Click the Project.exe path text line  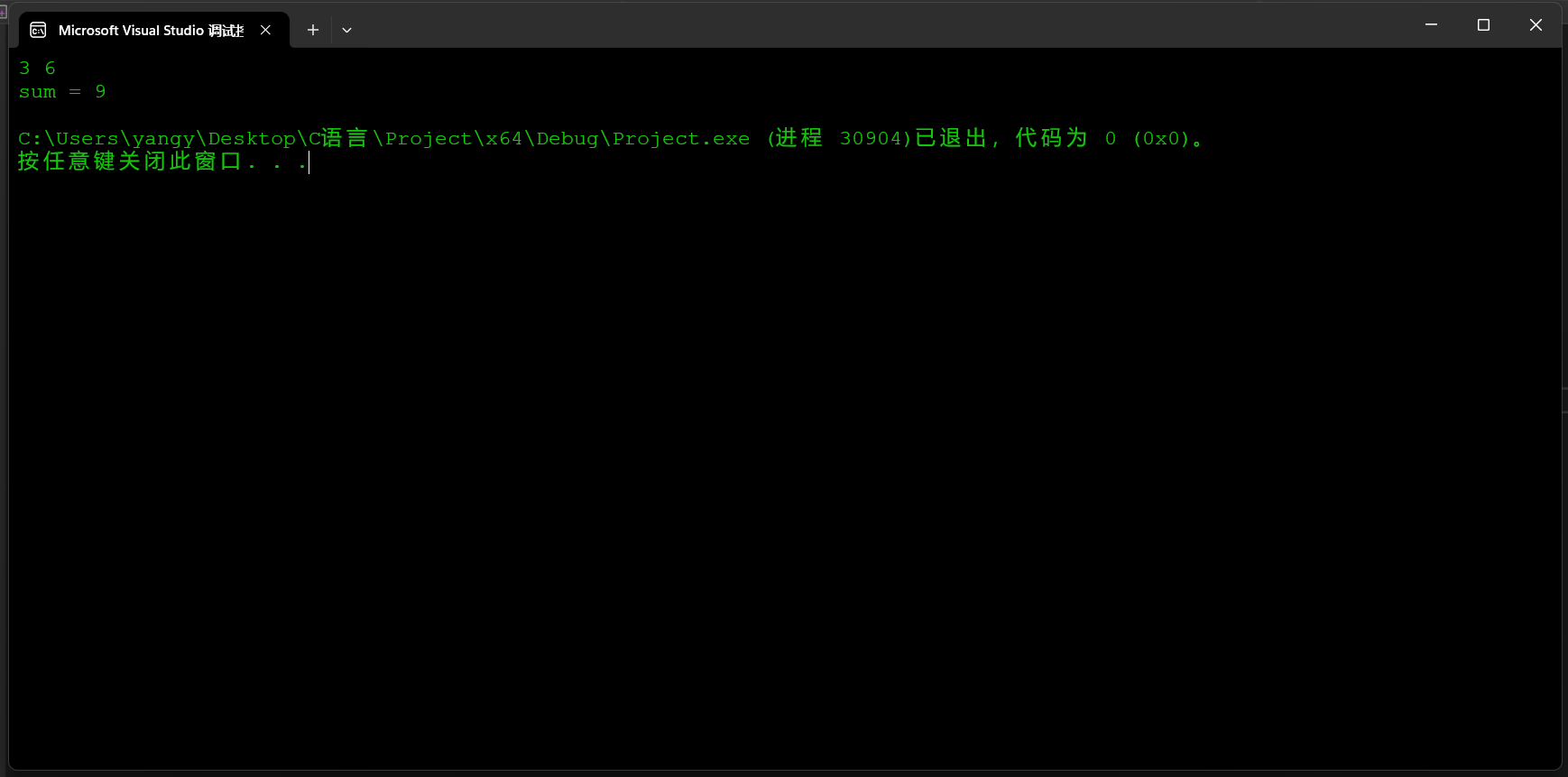click(383, 138)
